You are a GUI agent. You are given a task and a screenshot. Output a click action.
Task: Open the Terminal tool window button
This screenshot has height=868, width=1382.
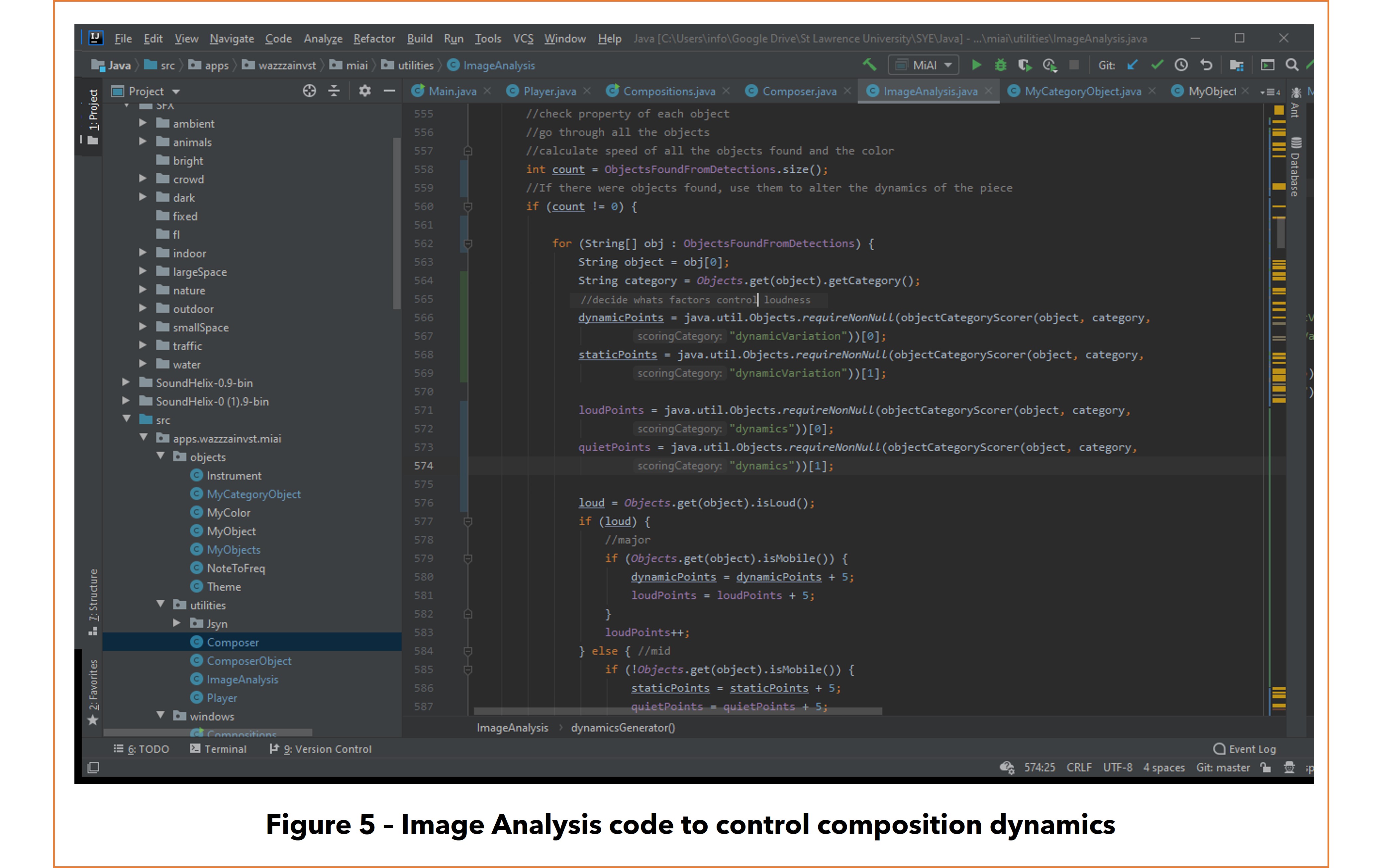(x=218, y=749)
